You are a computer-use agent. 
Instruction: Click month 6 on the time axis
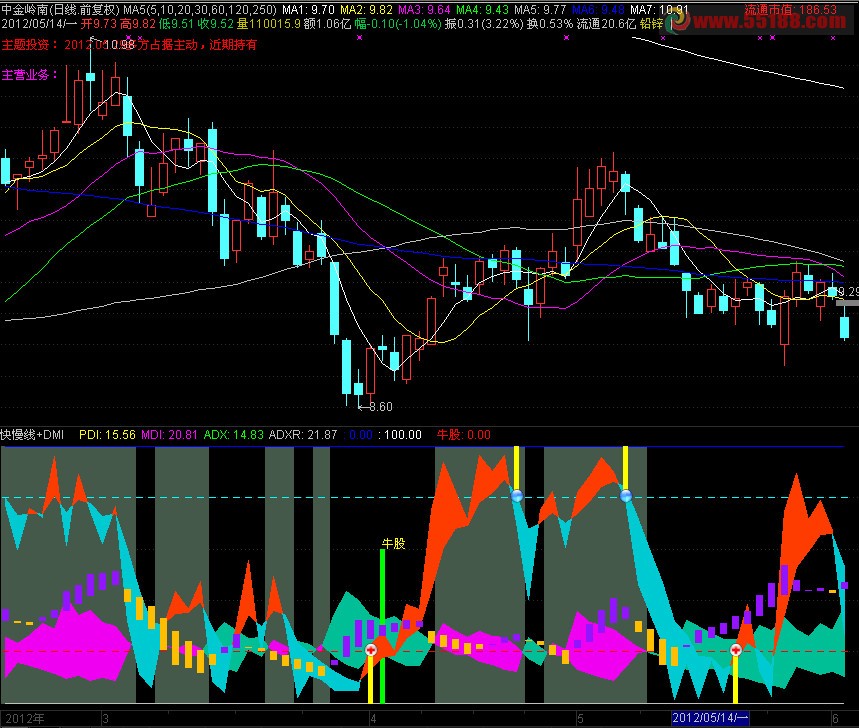[x=835, y=719]
